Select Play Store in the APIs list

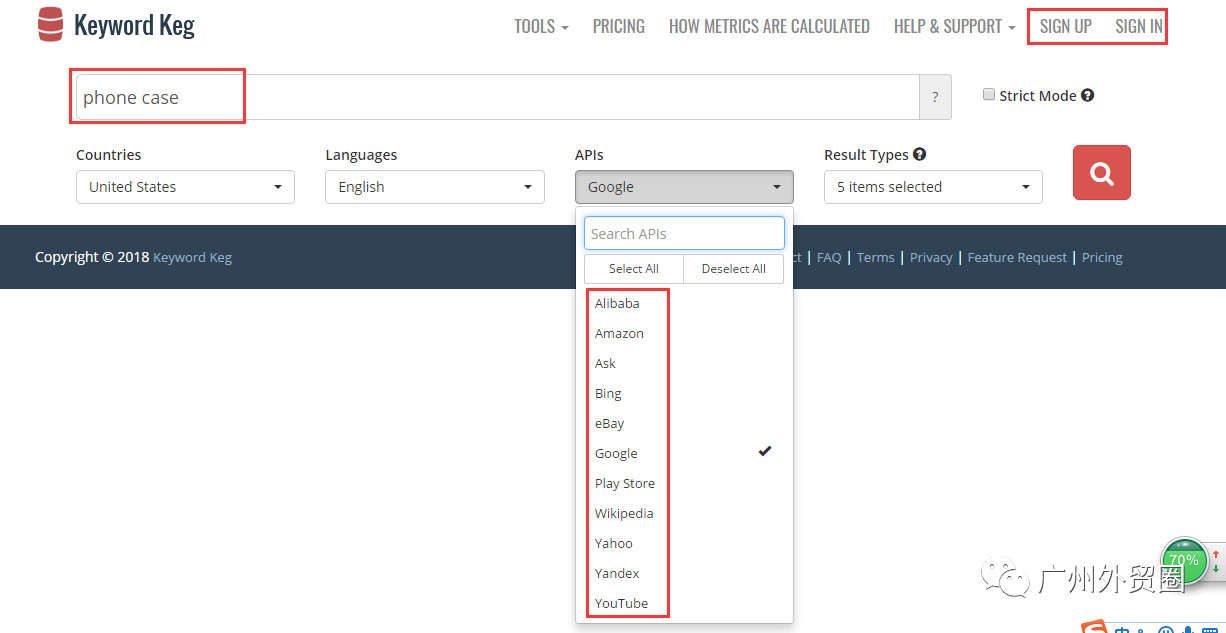tap(684, 483)
